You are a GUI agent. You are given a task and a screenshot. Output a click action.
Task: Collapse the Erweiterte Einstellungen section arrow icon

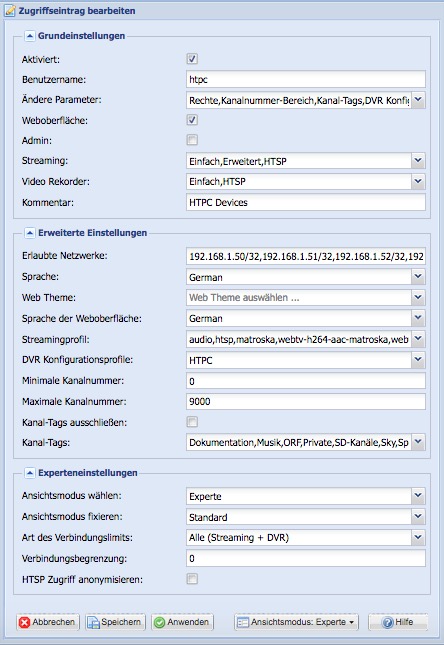coord(30,233)
